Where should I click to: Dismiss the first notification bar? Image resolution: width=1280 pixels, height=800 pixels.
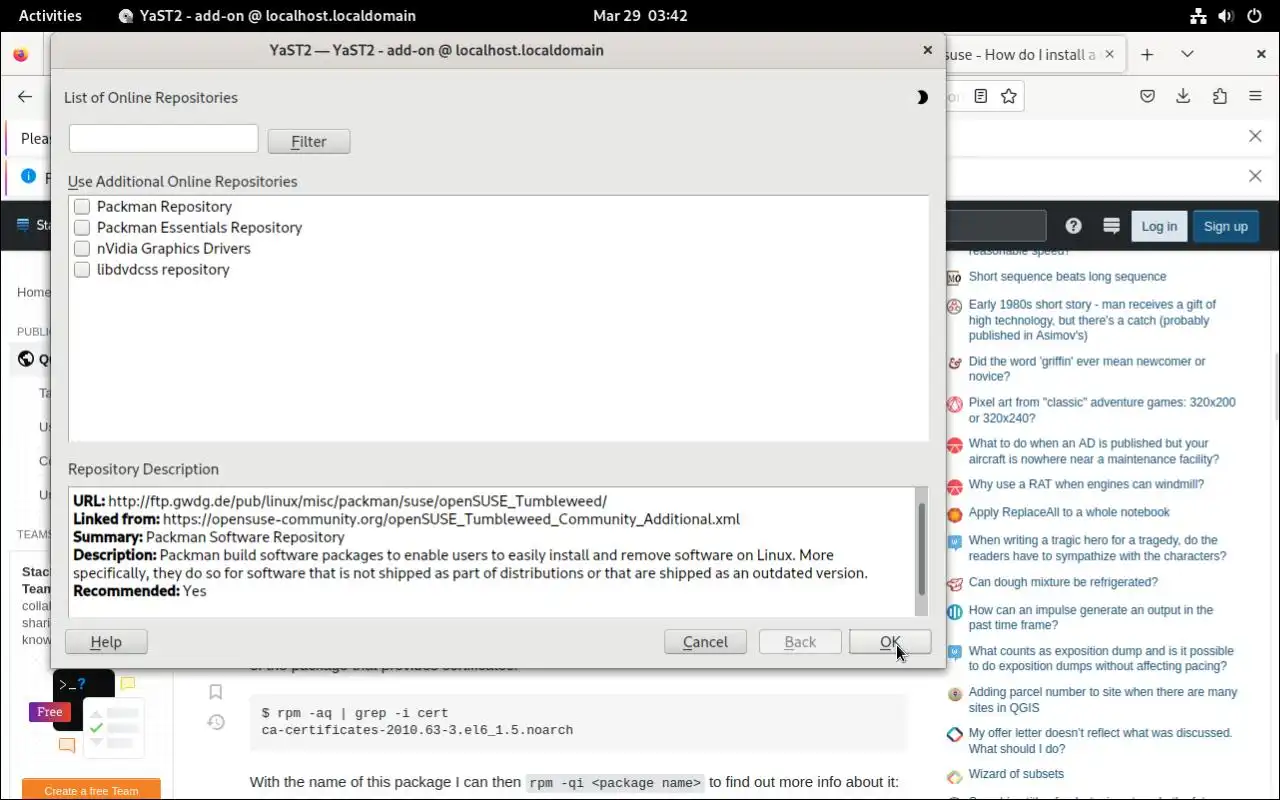pyautogui.click(x=1255, y=136)
